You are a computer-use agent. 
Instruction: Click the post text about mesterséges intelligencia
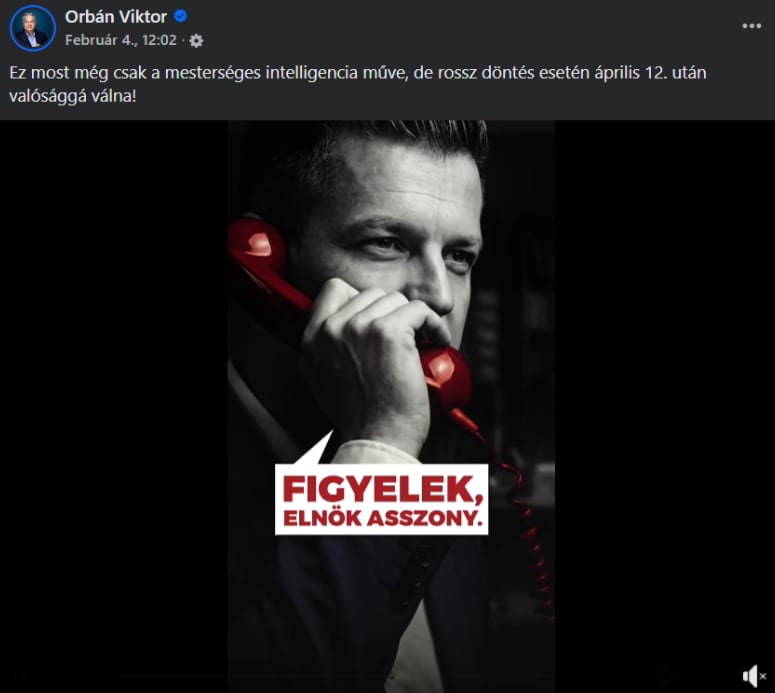pos(357,84)
